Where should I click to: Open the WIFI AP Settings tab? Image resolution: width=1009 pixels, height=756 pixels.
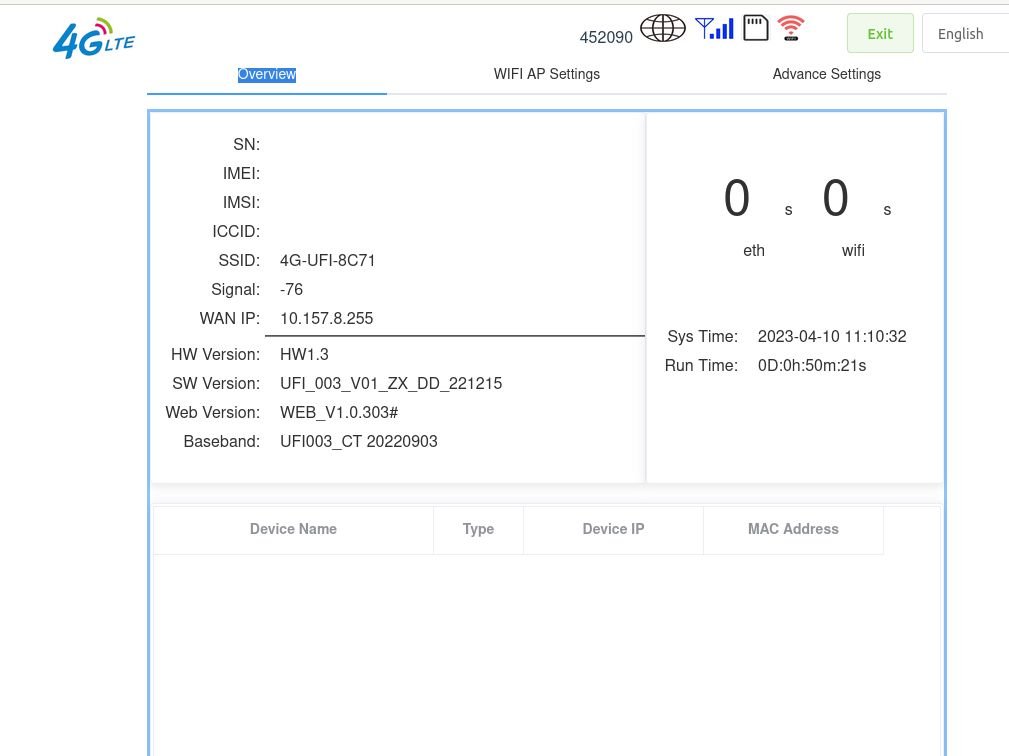tap(547, 74)
